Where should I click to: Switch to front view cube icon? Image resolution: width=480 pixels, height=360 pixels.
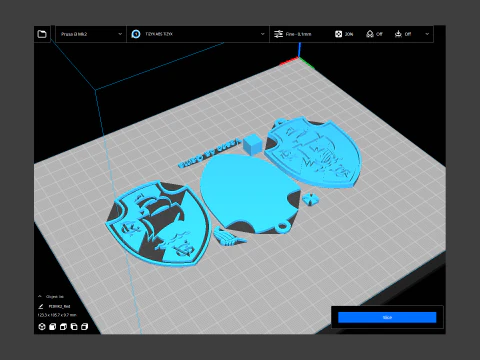[52, 327]
